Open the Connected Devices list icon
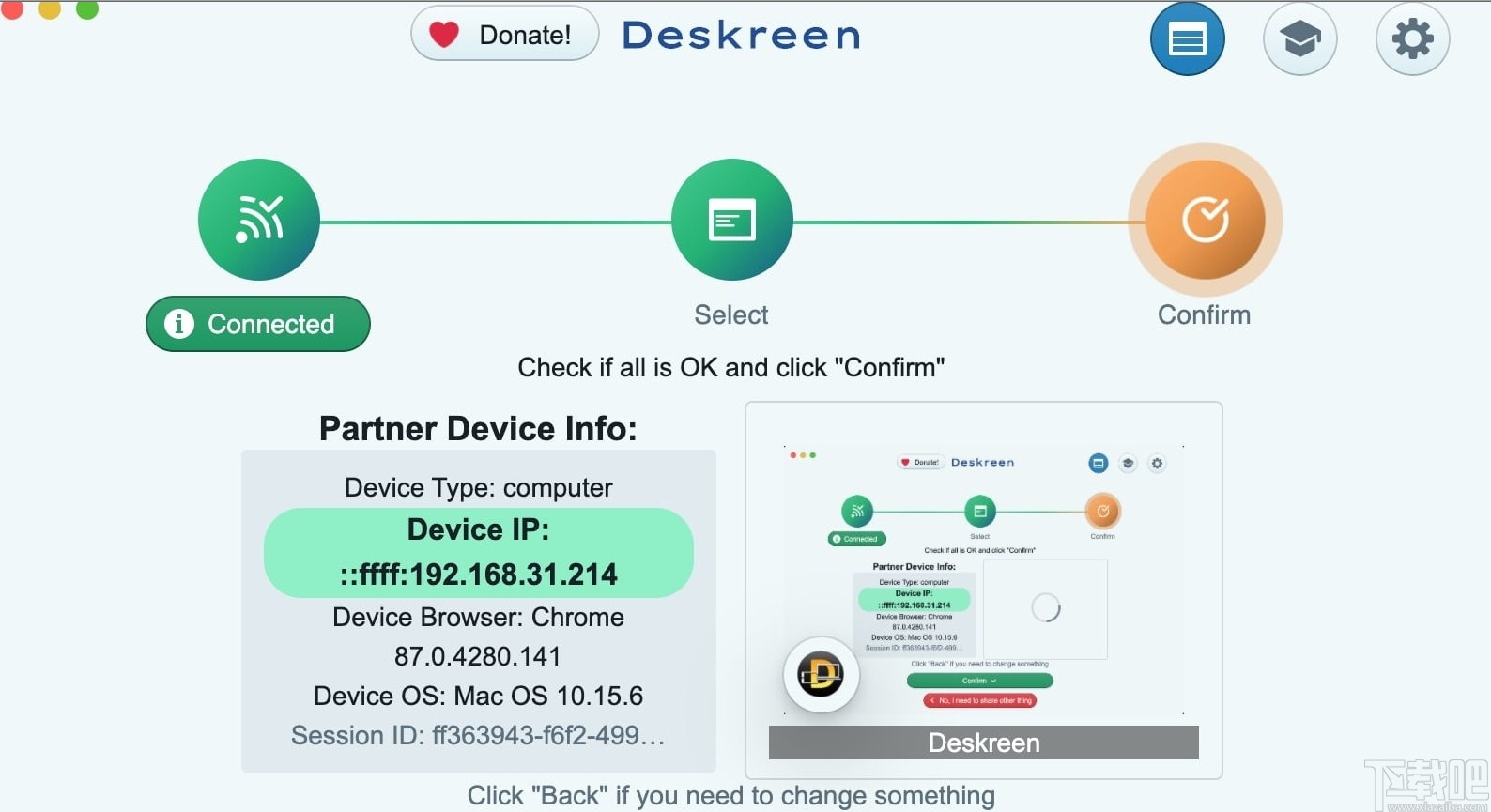The height and width of the screenshot is (812, 1491). pyautogui.click(x=1187, y=39)
